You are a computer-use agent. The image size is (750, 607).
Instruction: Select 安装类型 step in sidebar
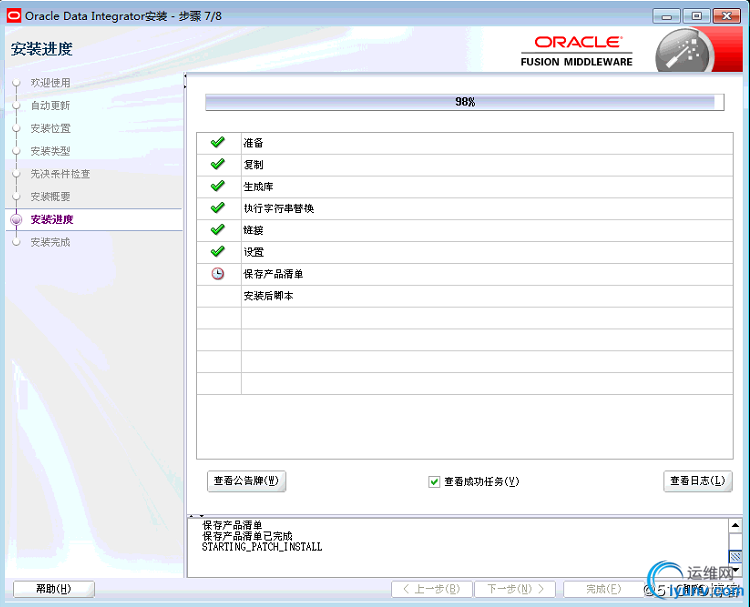pos(50,151)
